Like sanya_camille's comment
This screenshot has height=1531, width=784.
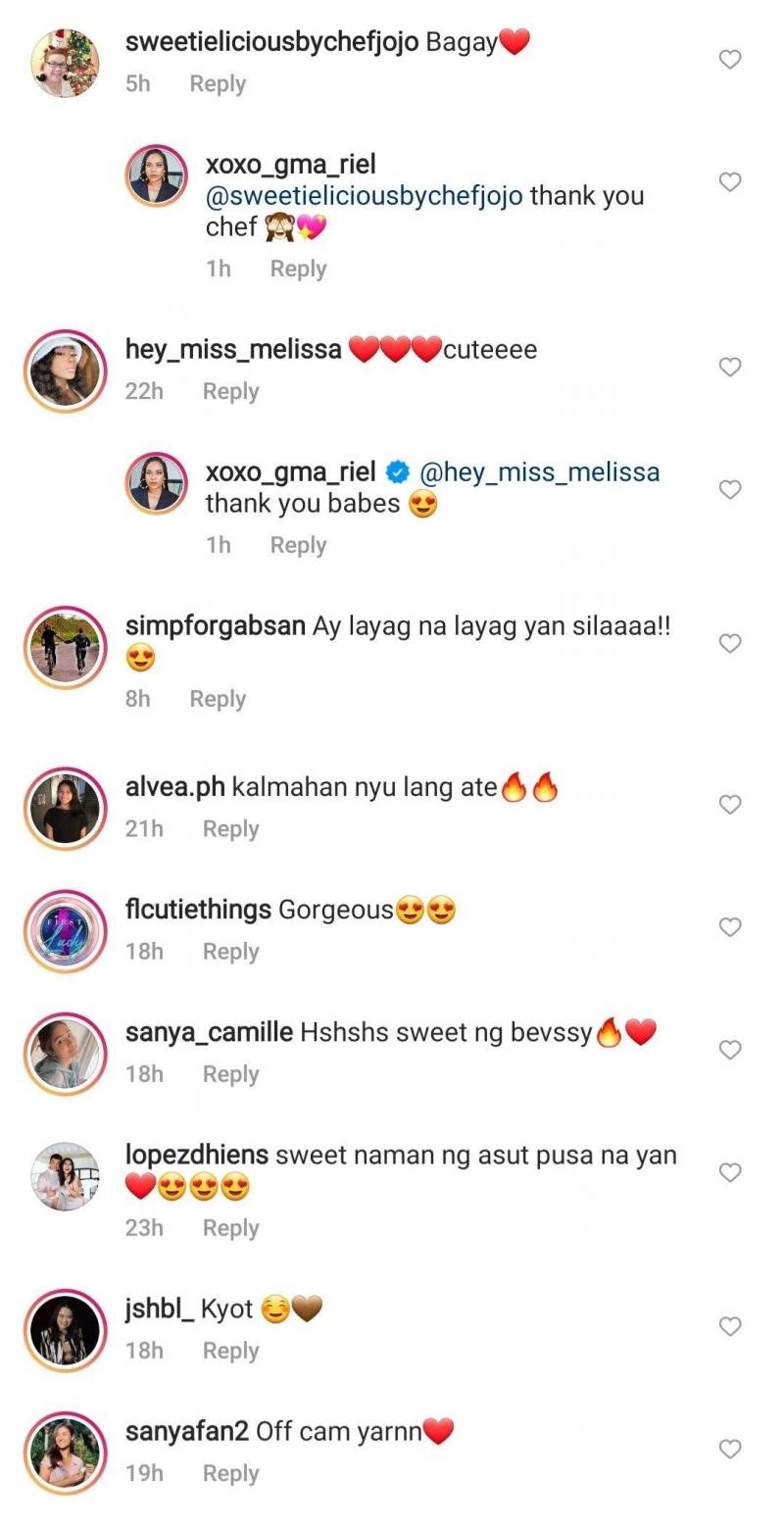729,1049
